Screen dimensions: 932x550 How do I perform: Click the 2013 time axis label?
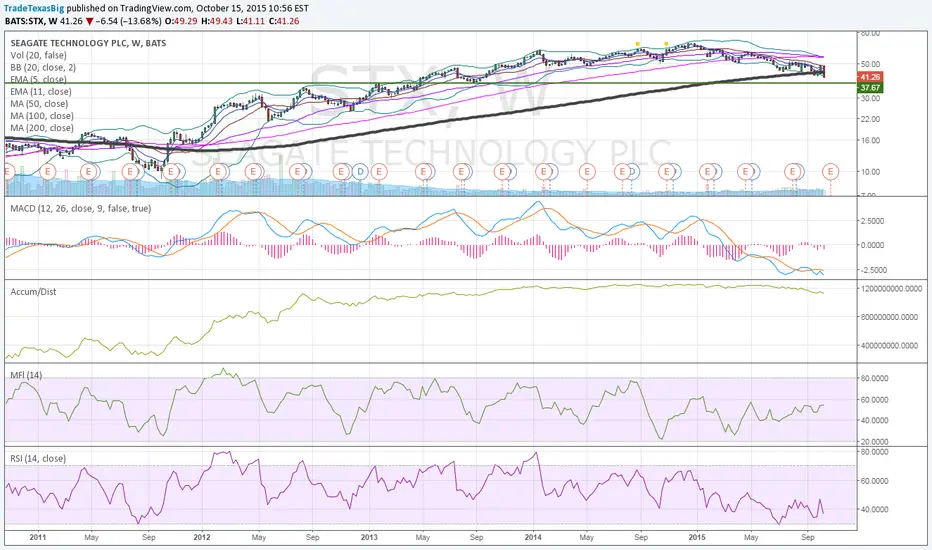point(369,537)
